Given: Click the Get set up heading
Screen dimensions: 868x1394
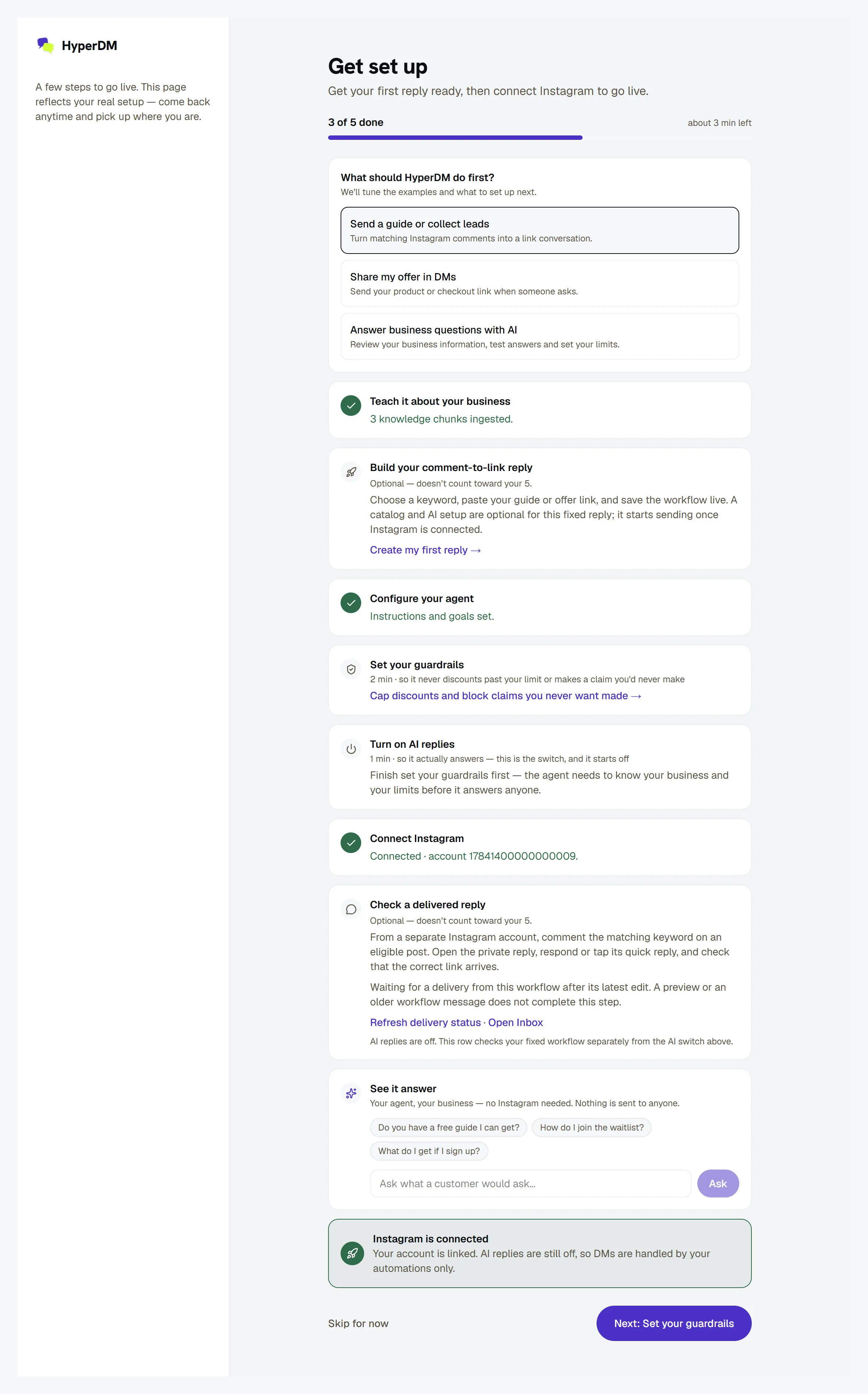Looking at the screenshot, I should coord(378,67).
